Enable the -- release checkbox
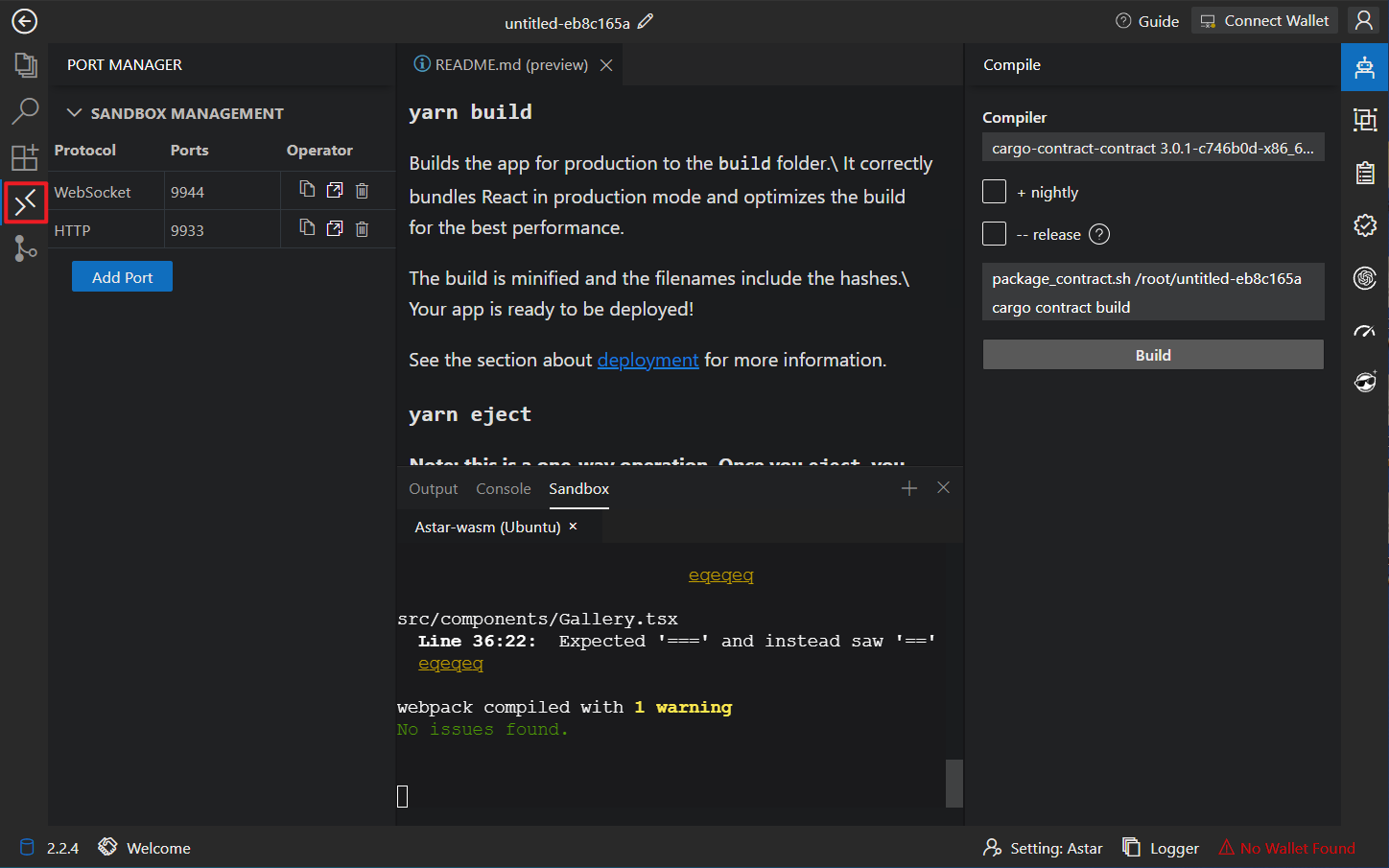 (995, 234)
